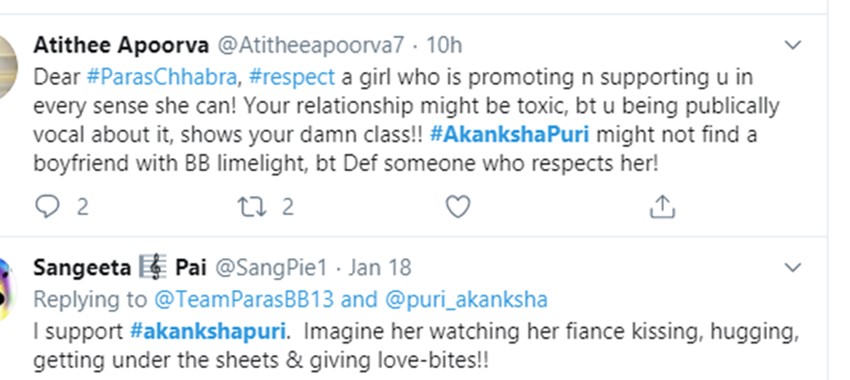Visit the @puri_akanksha mention
This screenshot has width=850, height=380.
click(x=466, y=299)
